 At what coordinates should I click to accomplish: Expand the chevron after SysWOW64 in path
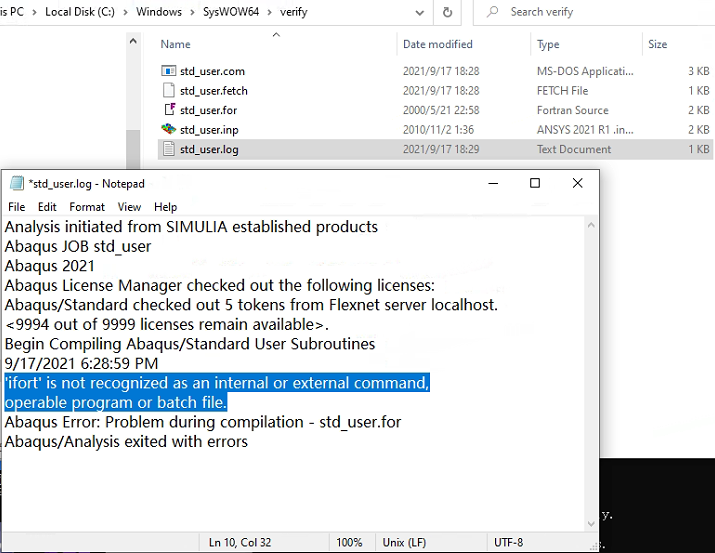[x=269, y=12]
